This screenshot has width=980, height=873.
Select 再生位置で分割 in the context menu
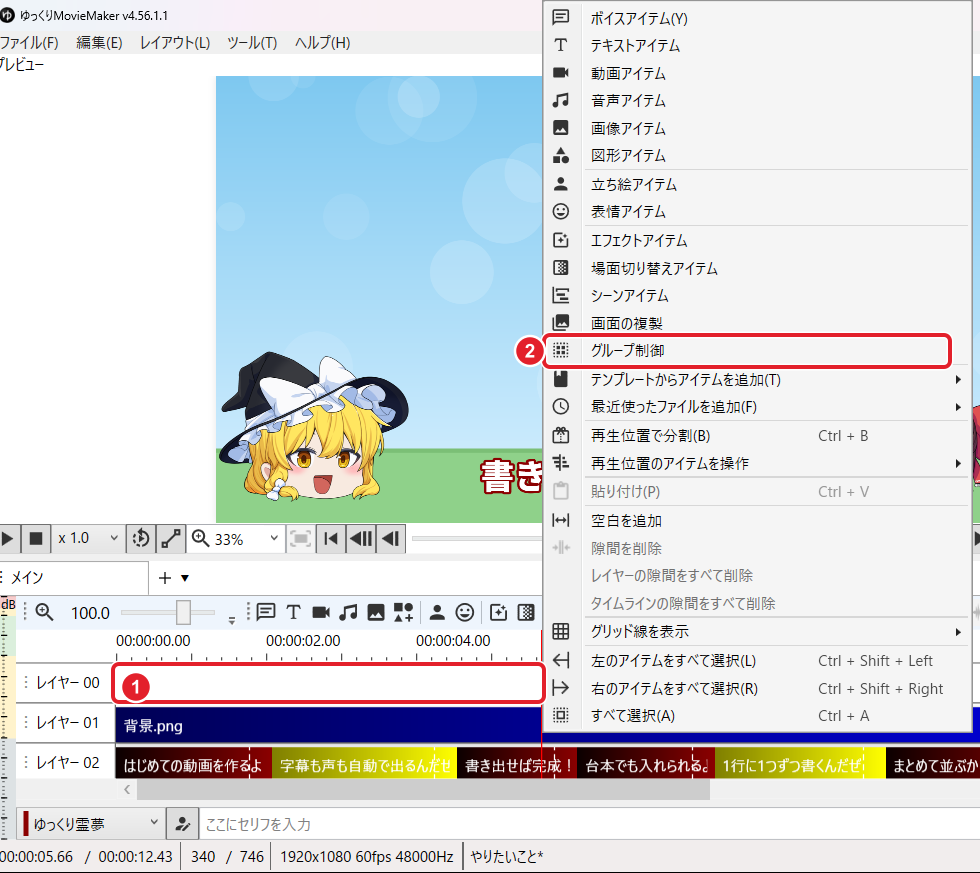[757, 436]
